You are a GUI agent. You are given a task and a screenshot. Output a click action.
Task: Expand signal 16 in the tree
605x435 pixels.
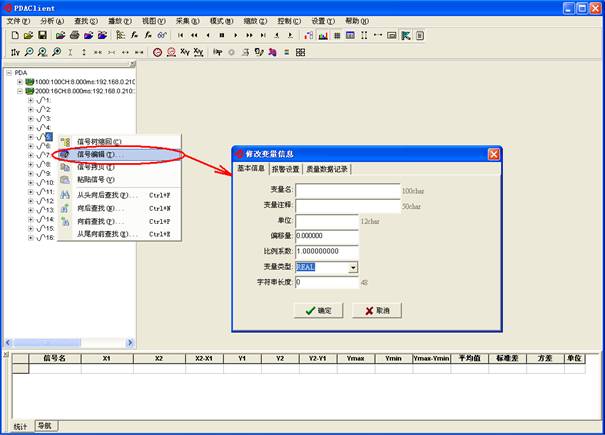(31, 238)
